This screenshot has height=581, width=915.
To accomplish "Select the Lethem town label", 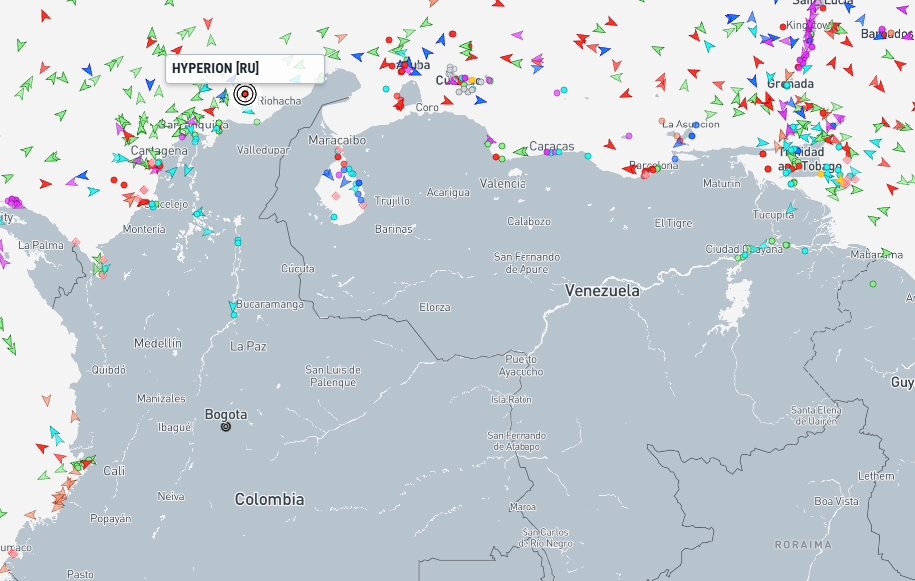I will pyautogui.click(x=876, y=476).
